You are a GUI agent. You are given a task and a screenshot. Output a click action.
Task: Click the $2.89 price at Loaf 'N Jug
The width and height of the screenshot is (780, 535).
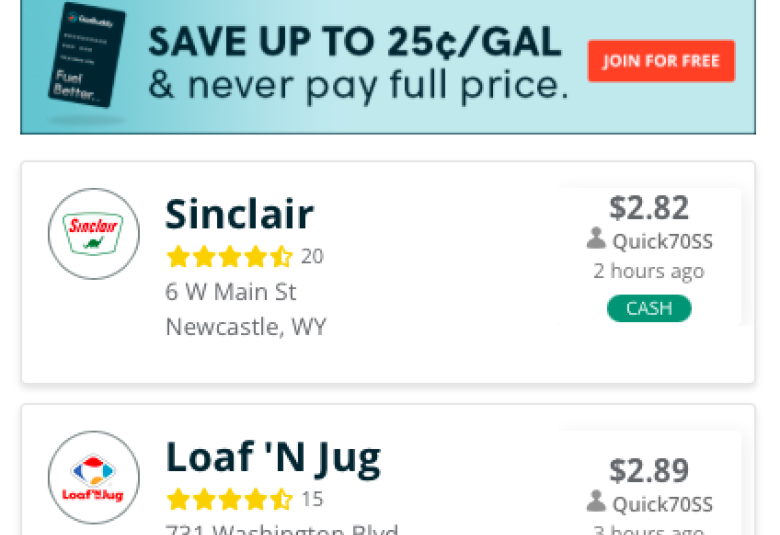(x=649, y=470)
